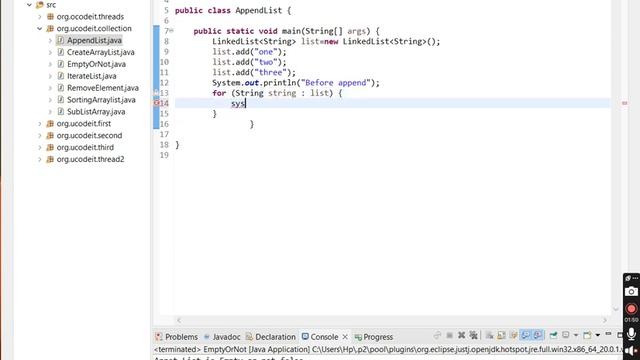Viewport: 640px width, 360px height.
Task: Collapse the org.ucodeit.collection package
Action: point(40,29)
